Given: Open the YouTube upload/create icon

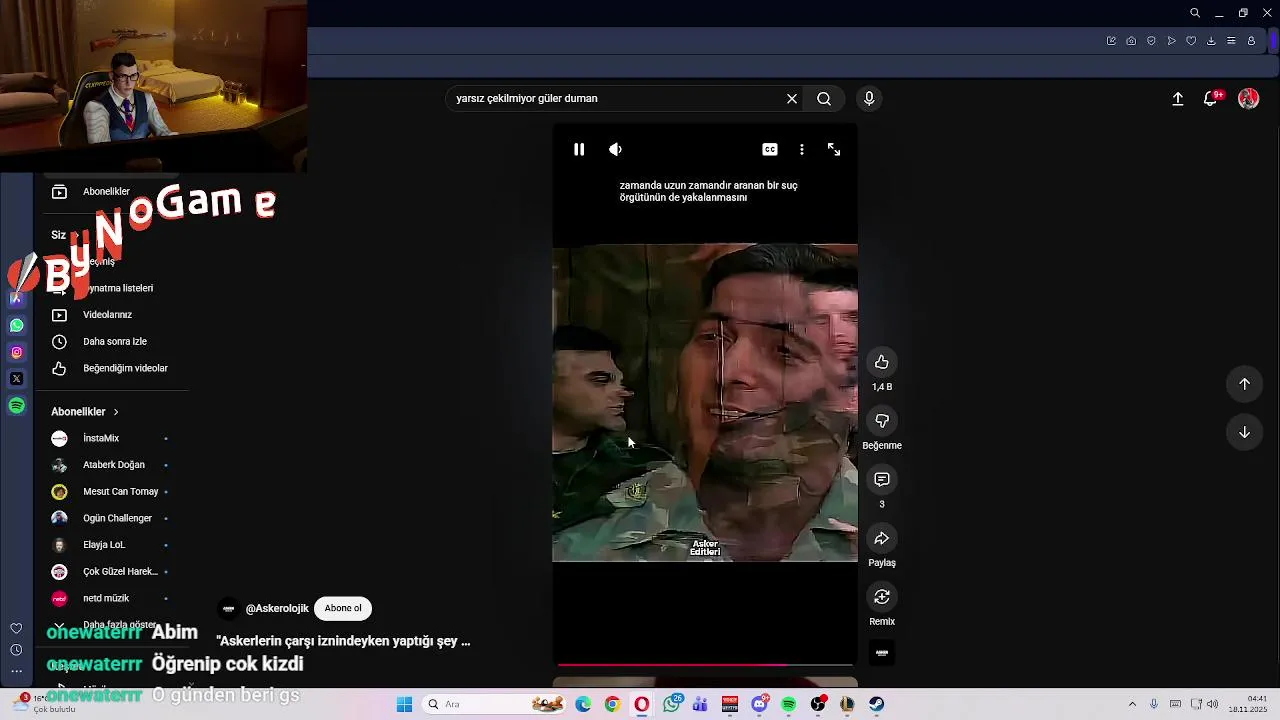Looking at the screenshot, I should tap(1178, 99).
